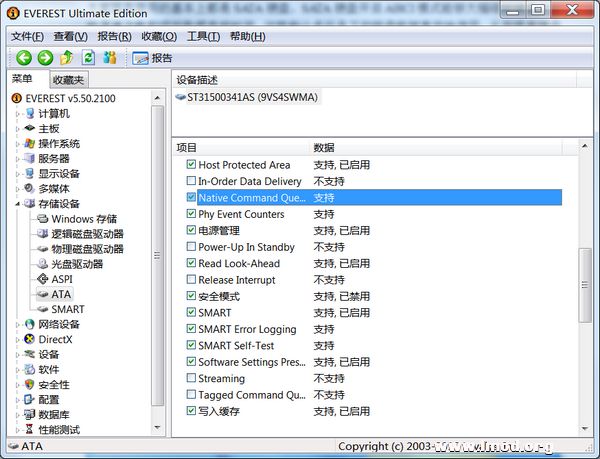The height and width of the screenshot is (459, 600).
Task: Select the 网络设备 network globe icon
Action: 29,324
